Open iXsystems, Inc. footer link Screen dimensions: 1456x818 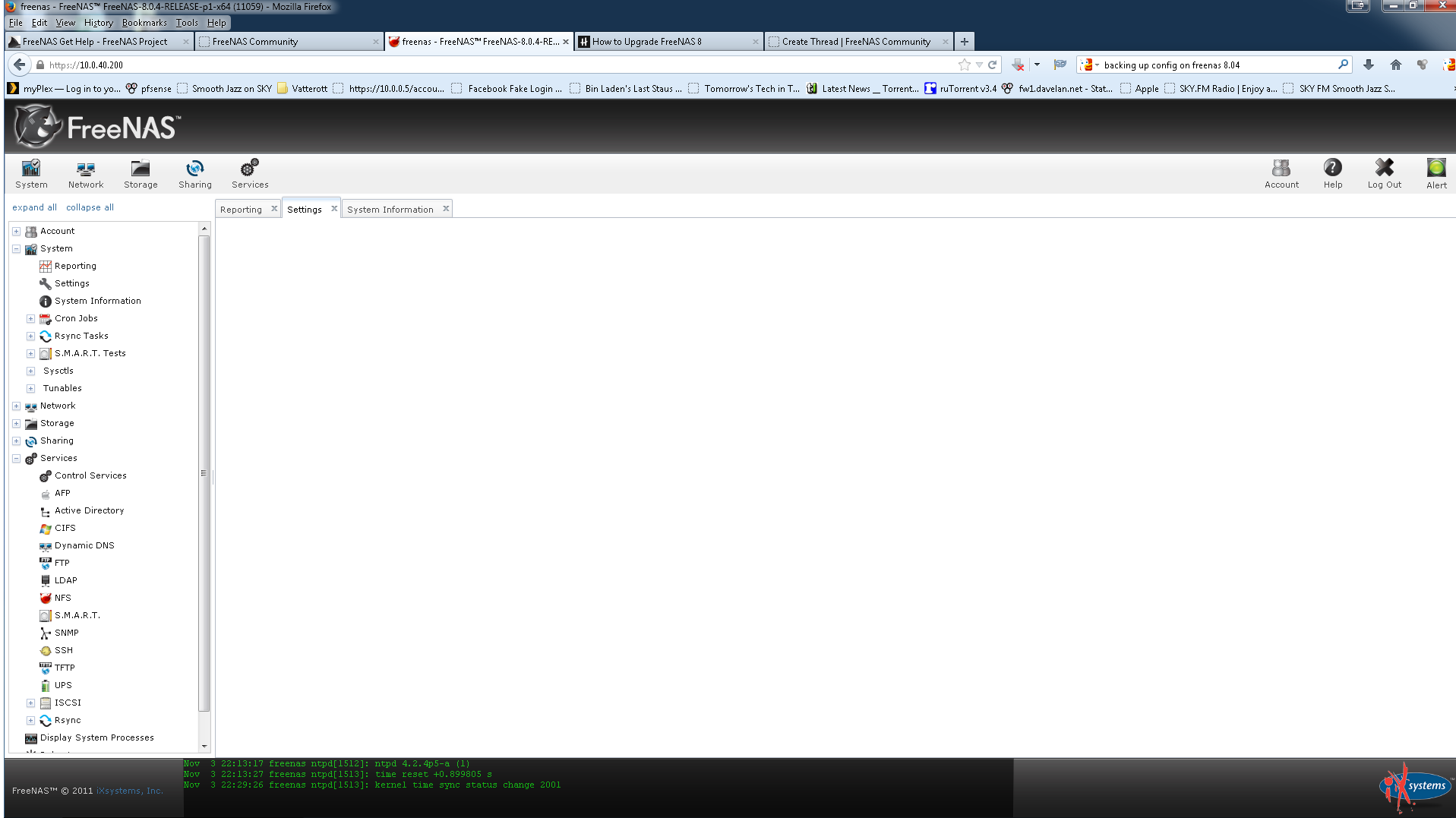click(129, 791)
